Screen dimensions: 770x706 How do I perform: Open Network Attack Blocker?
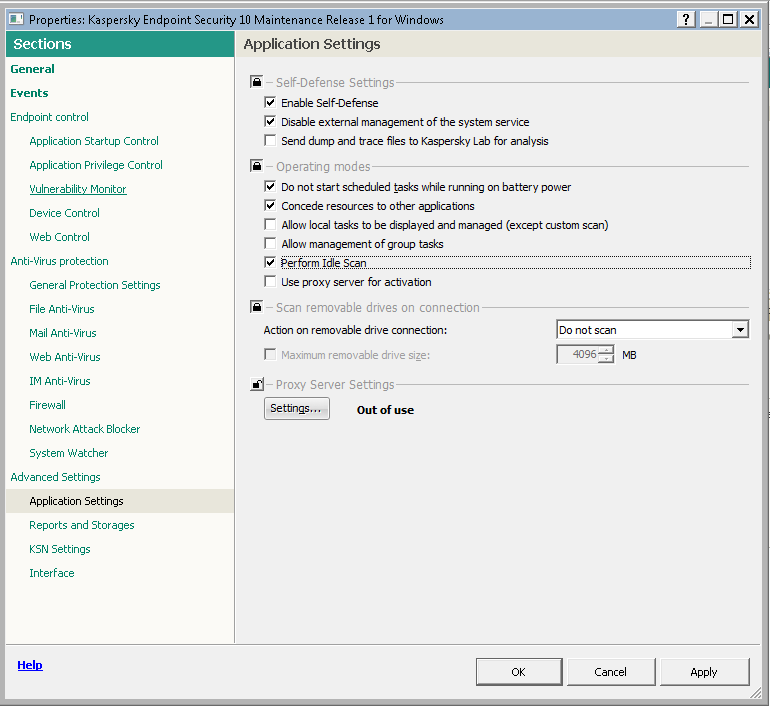pos(84,429)
